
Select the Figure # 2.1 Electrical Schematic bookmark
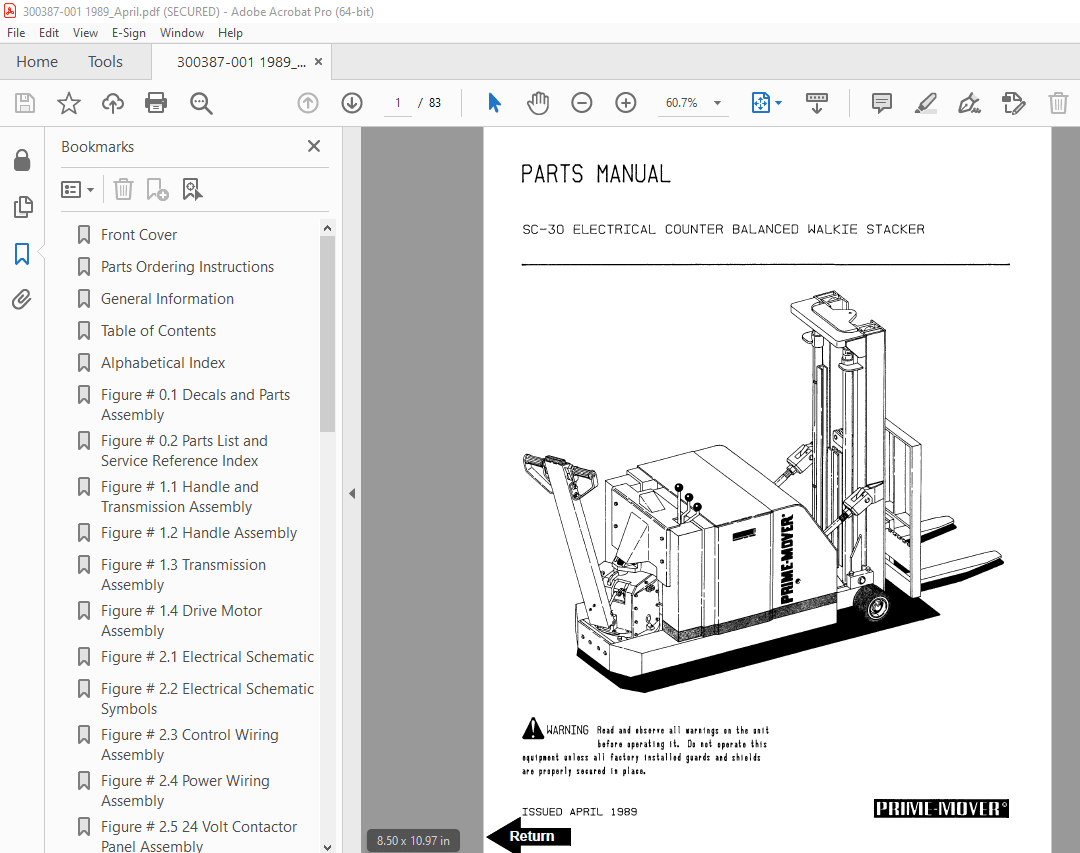point(207,657)
